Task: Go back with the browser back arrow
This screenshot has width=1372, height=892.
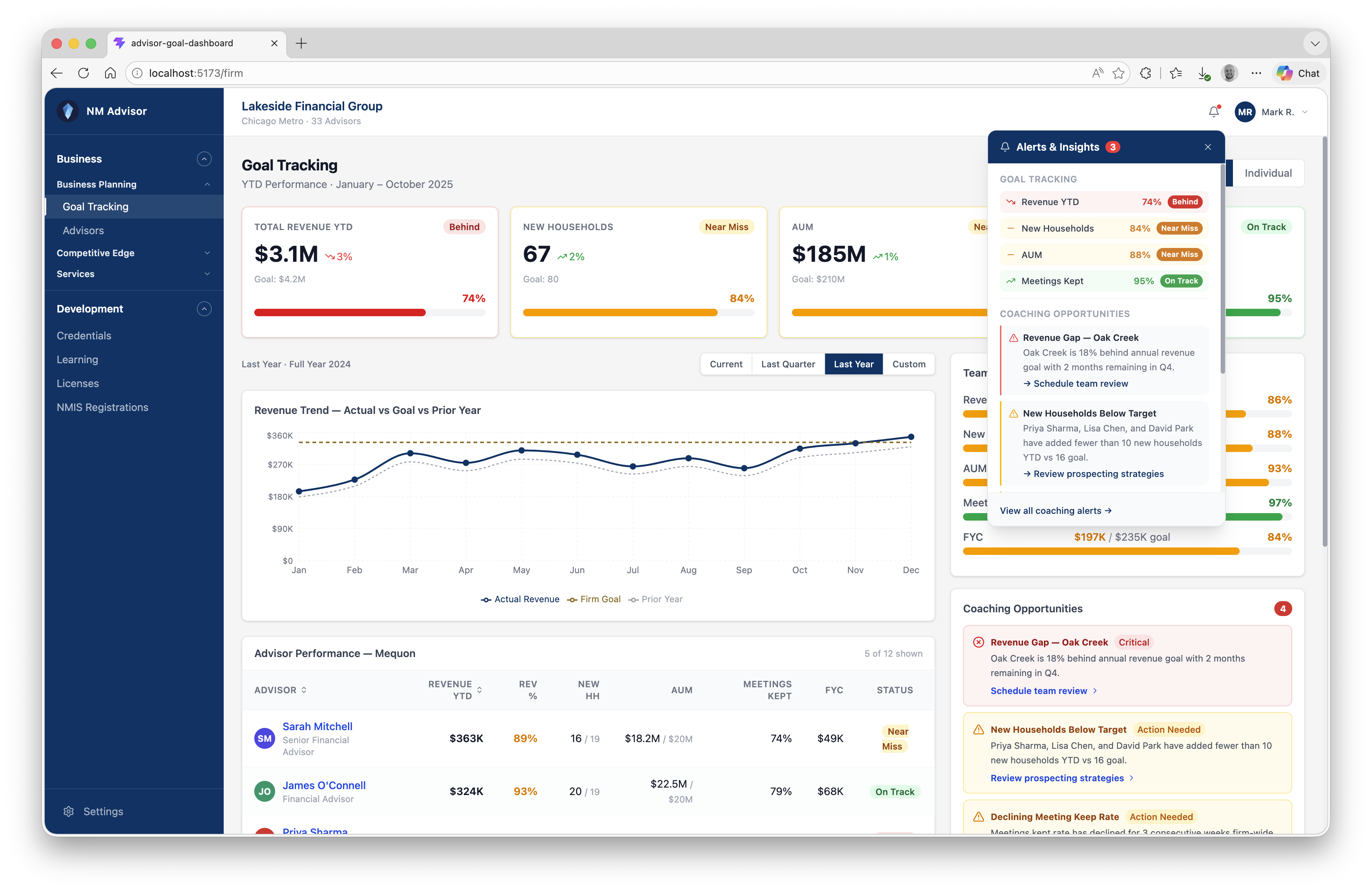Action: [57, 73]
